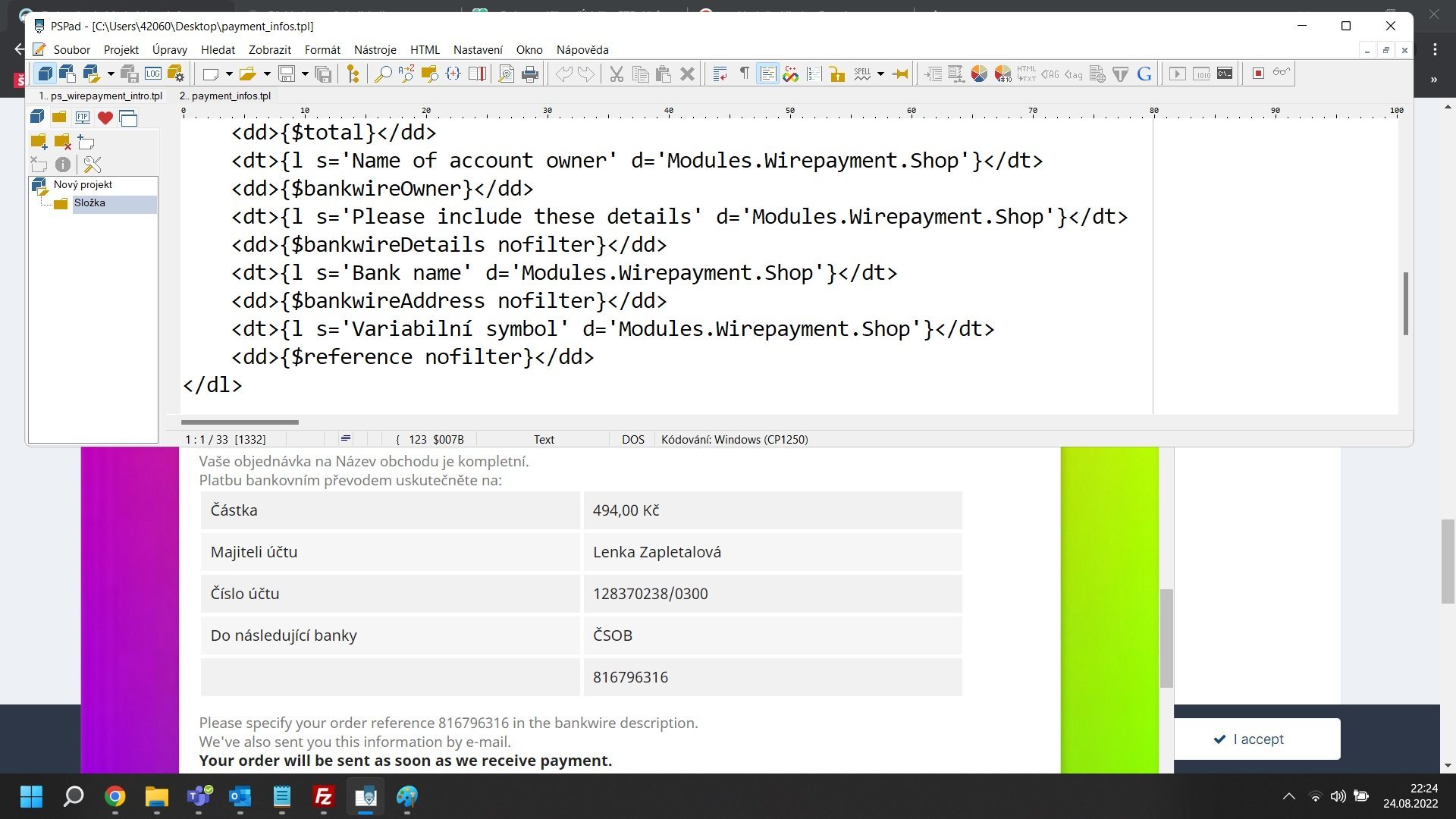Click the Find and Replace A-Z icon
The width and height of the screenshot is (1456, 819).
406,74
